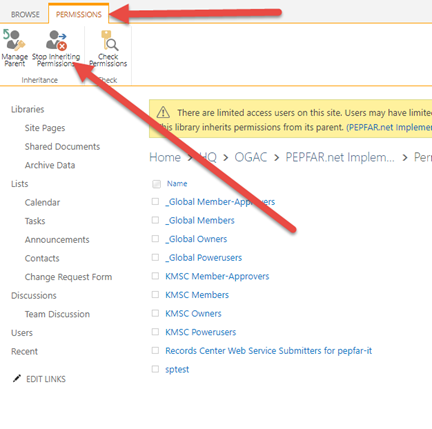Open Shared Documents in the left navigation
The image size is (432, 429).
click(62, 147)
